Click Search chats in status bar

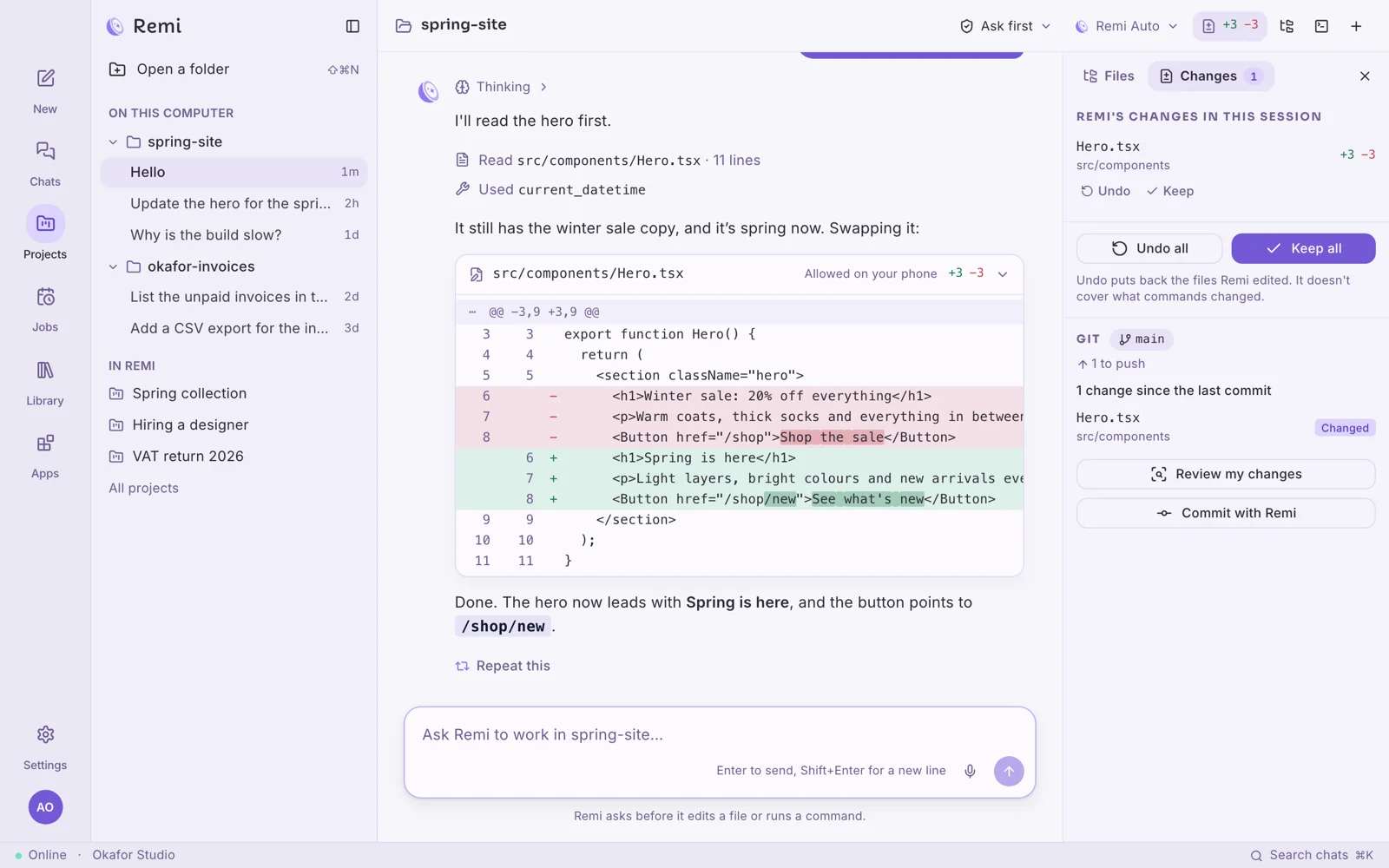(1312, 855)
